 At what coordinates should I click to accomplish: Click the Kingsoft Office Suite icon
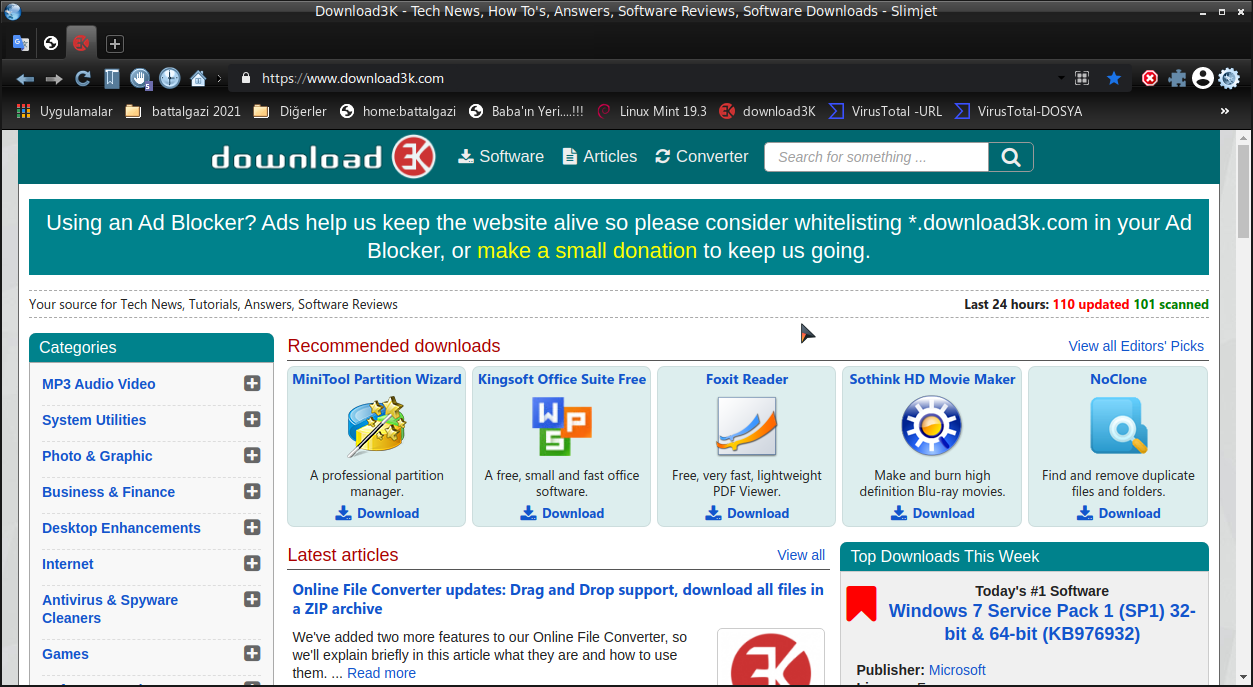(561, 427)
